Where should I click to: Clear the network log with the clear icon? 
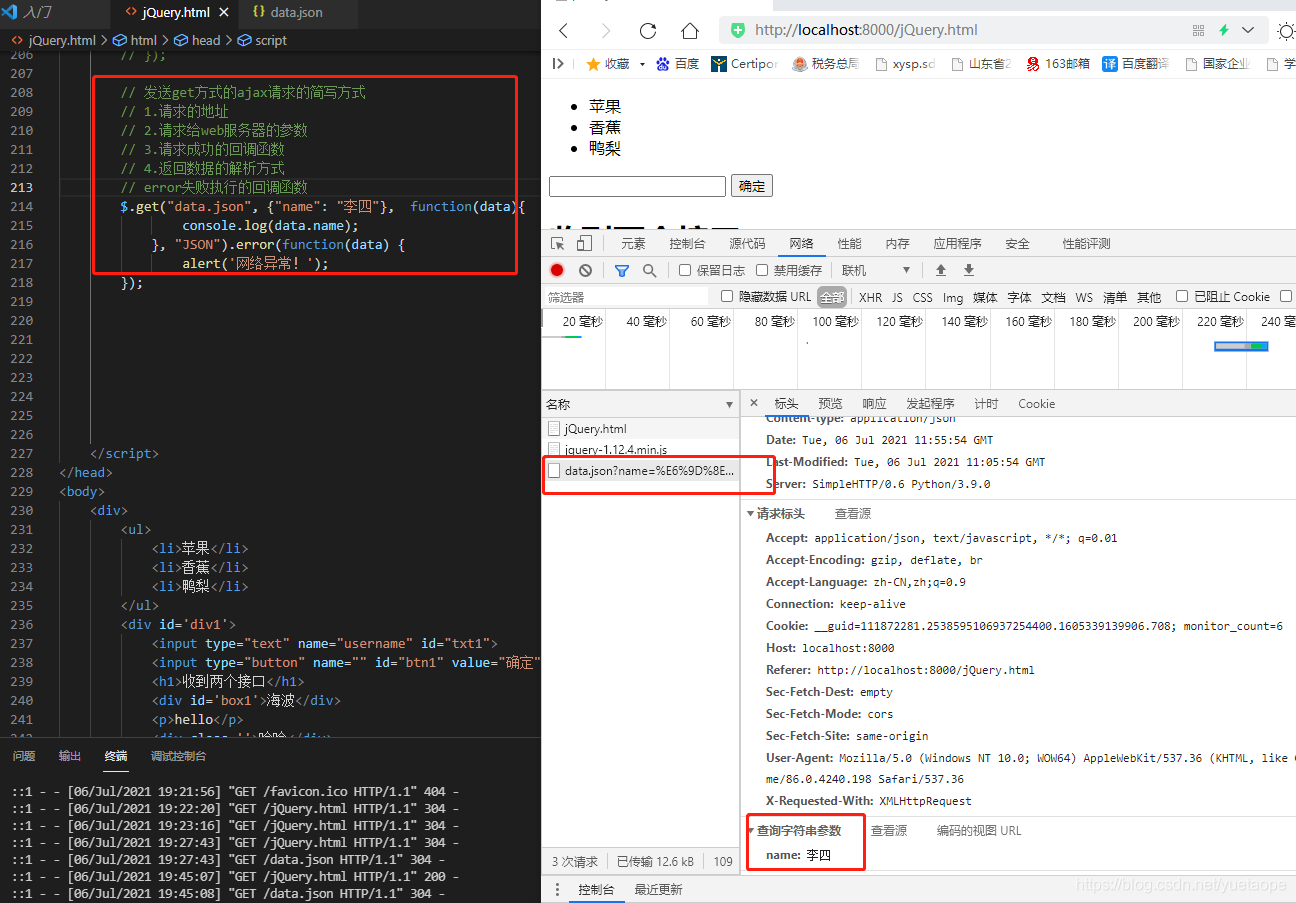(x=585, y=270)
